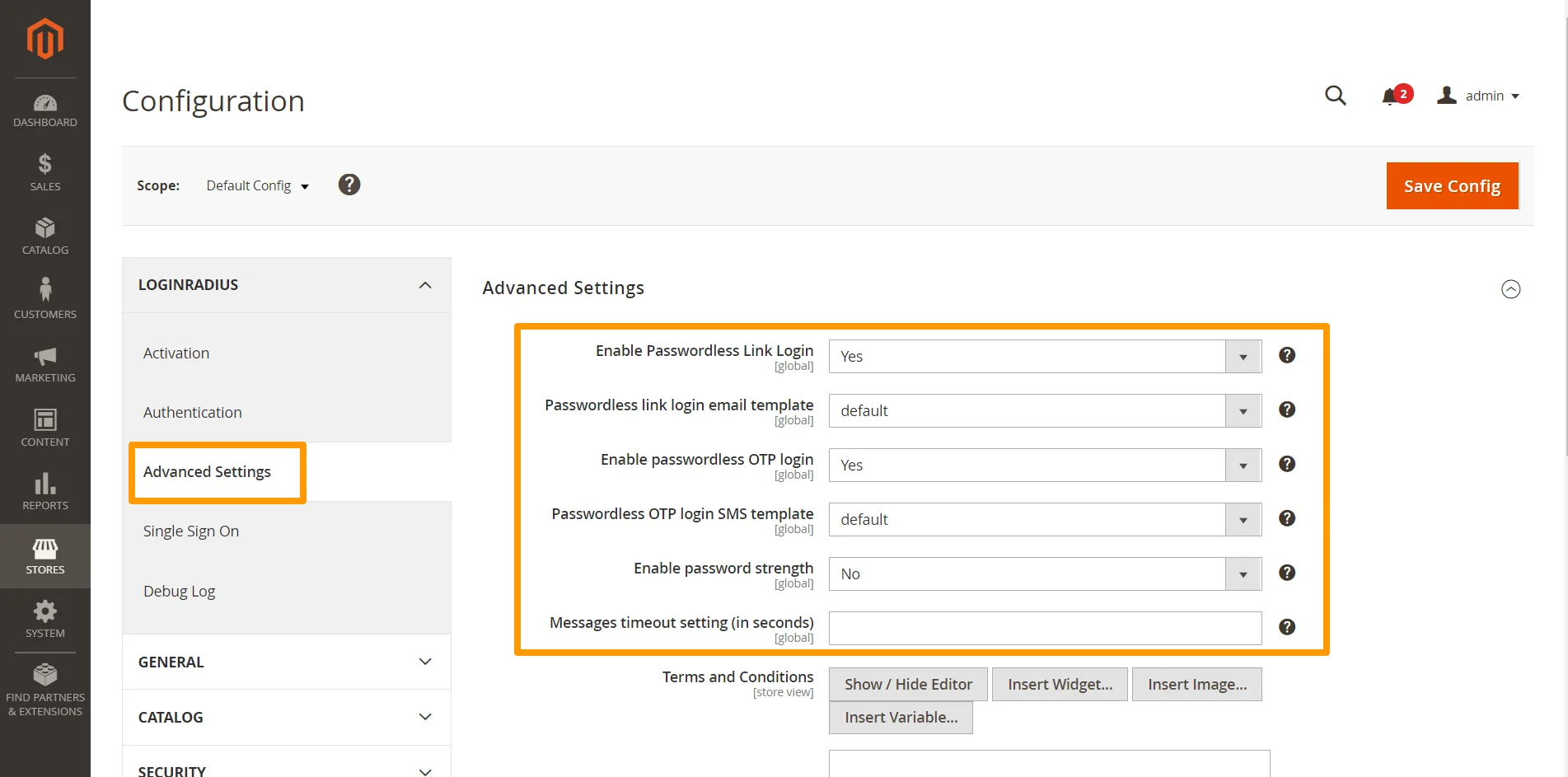Image resolution: width=1568 pixels, height=777 pixels.
Task: Collapse the Advanced Settings section
Action: 1510,289
